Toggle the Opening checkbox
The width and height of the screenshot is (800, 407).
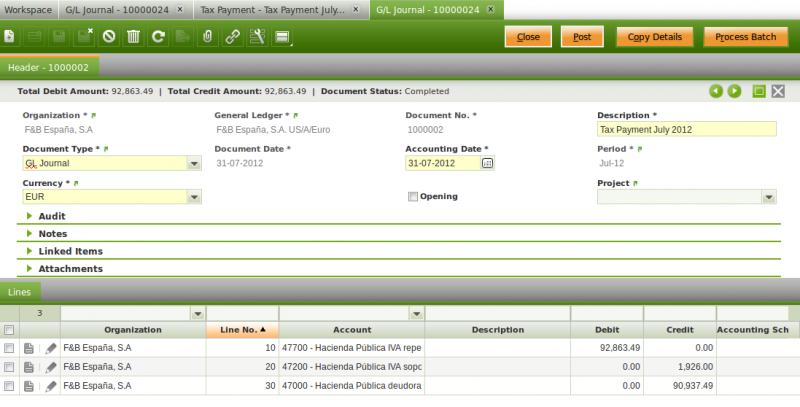coord(413,196)
